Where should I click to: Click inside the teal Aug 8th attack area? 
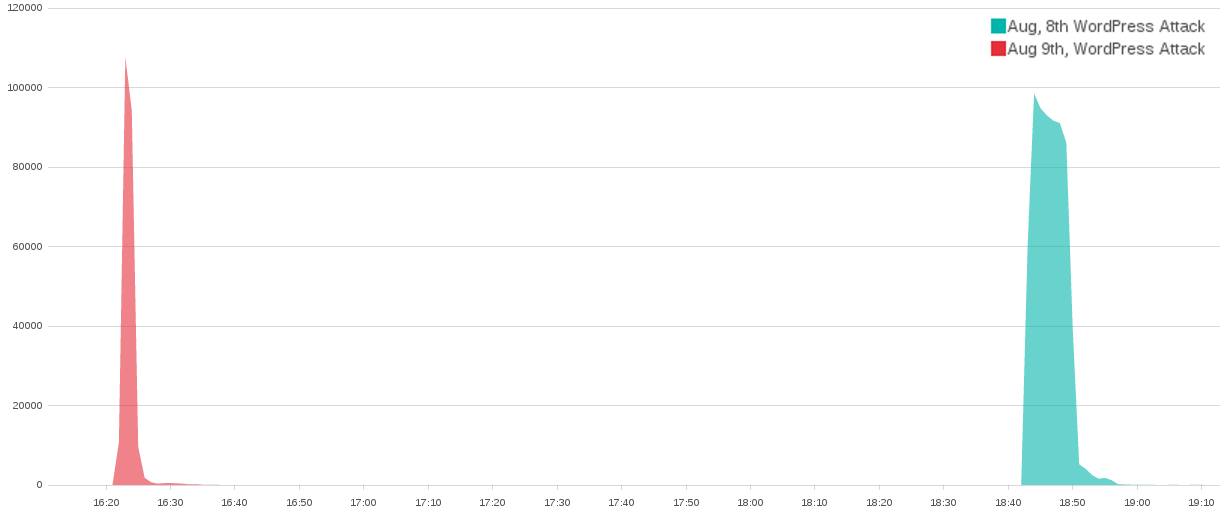[x=1048, y=300]
